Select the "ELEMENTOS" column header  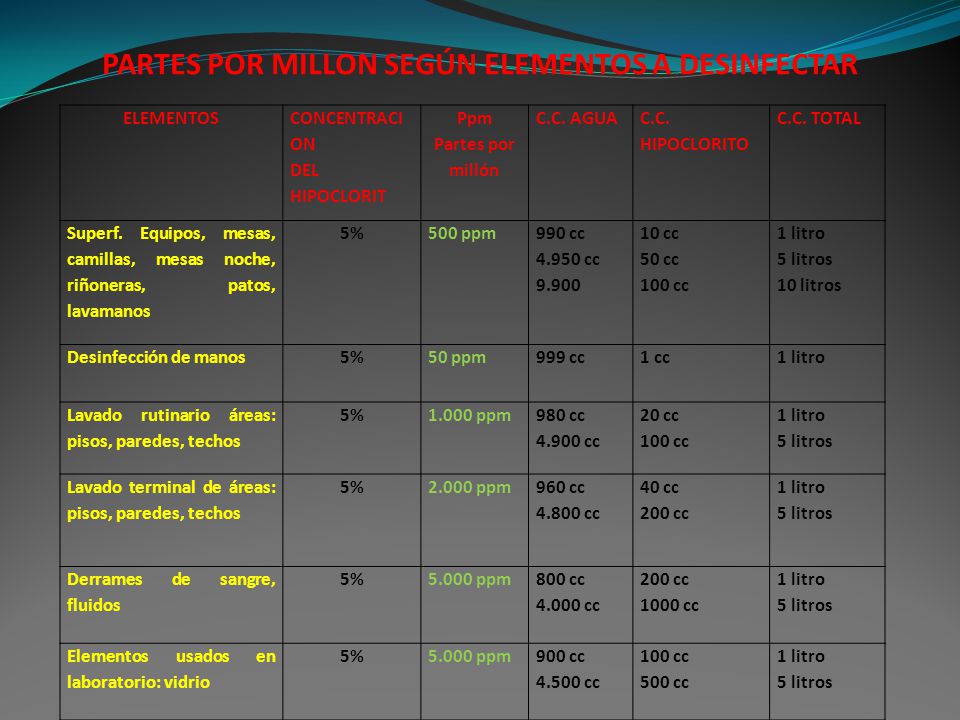coord(171,118)
